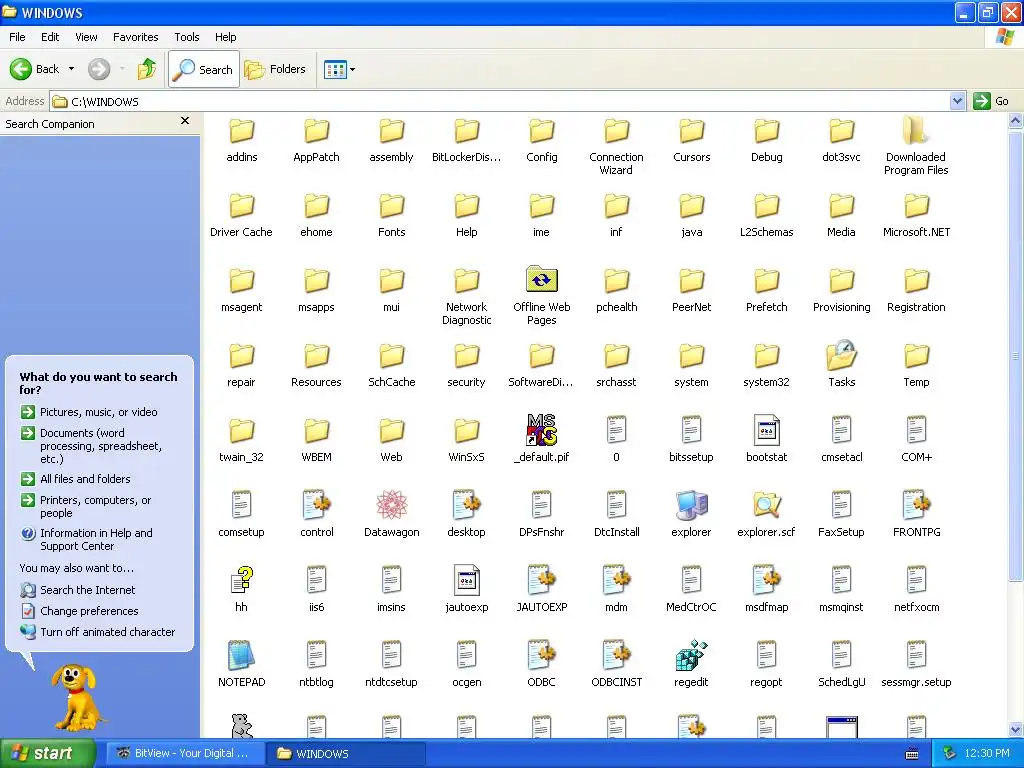Click the scrollbar up arrow
The height and width of the screenshot is (768, 1024).
[1016, 120]
